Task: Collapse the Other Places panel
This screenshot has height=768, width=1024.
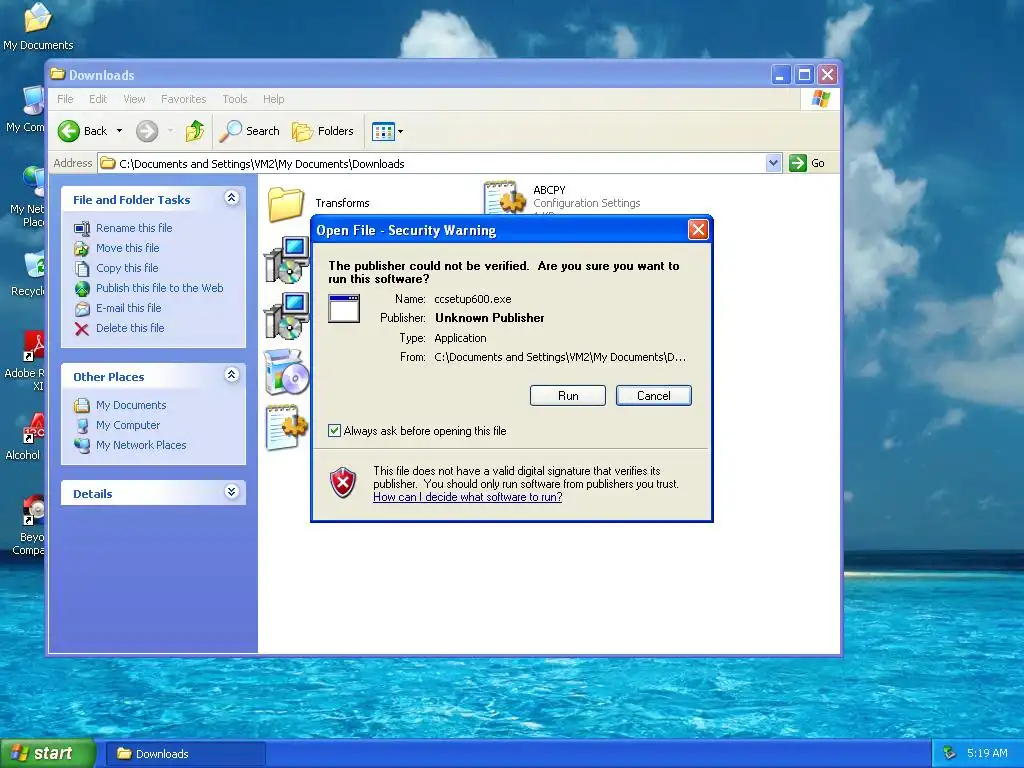Action: pyautogui.click(x=231, y=374)
